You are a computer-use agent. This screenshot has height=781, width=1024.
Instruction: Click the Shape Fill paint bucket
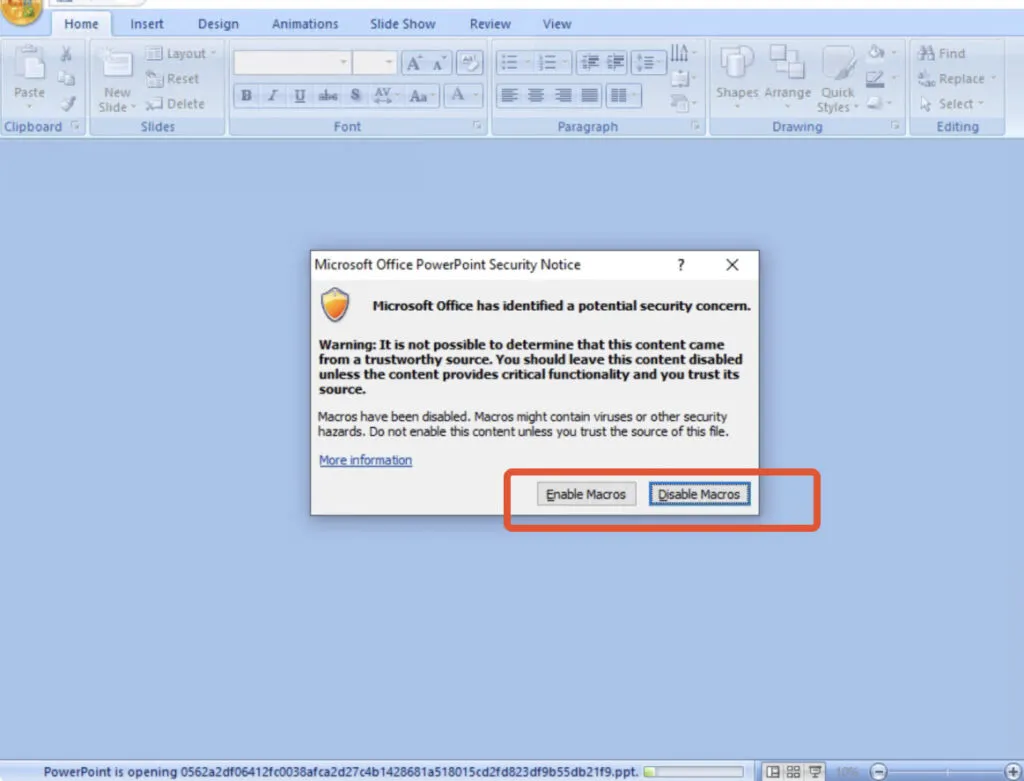tap(876, 52)
